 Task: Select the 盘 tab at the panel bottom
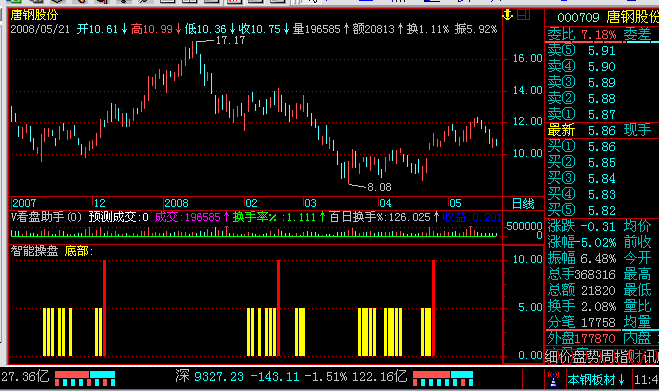580,357
